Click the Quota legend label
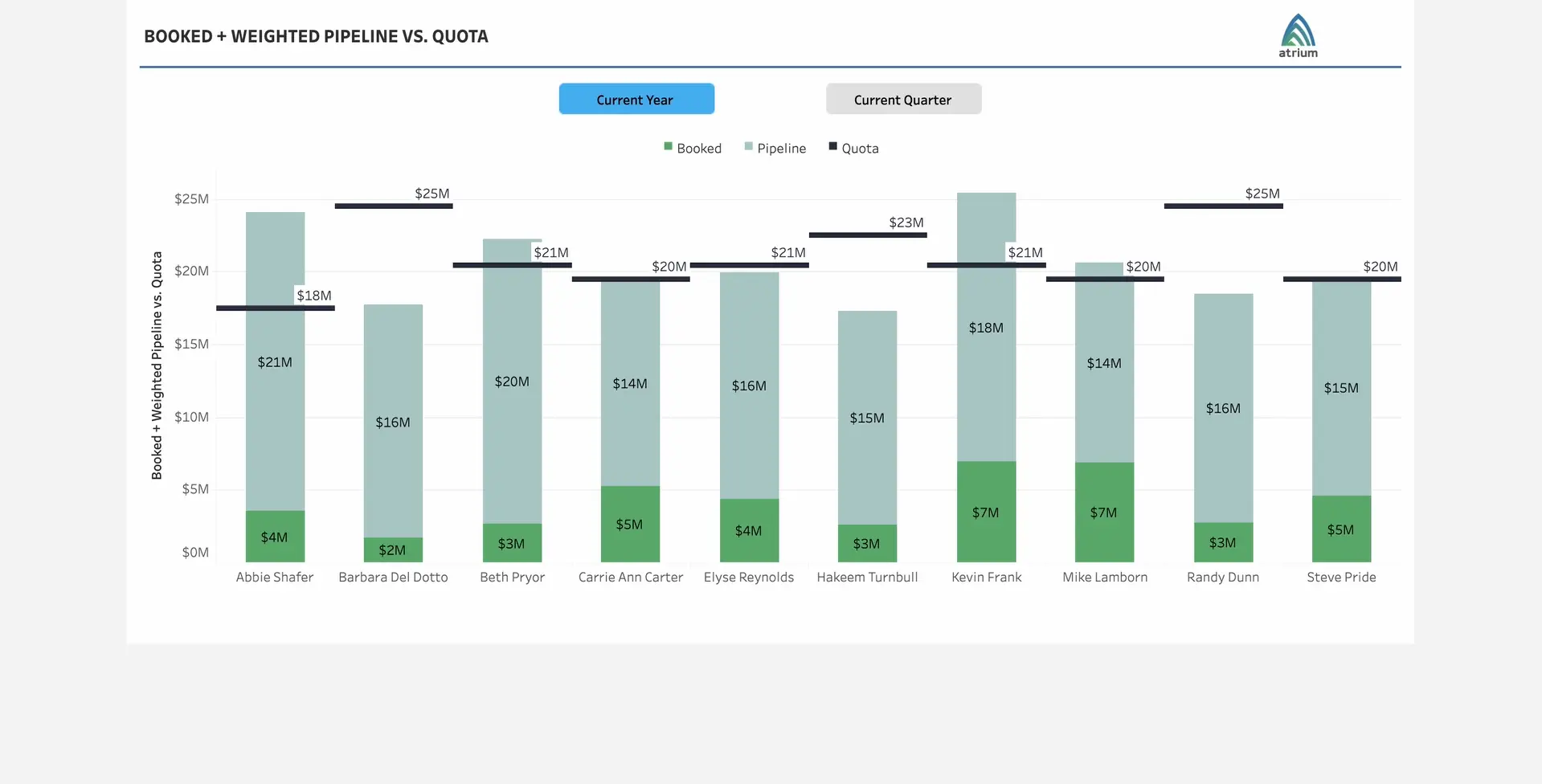1542x784 pixels. click(x=860, y=148)
